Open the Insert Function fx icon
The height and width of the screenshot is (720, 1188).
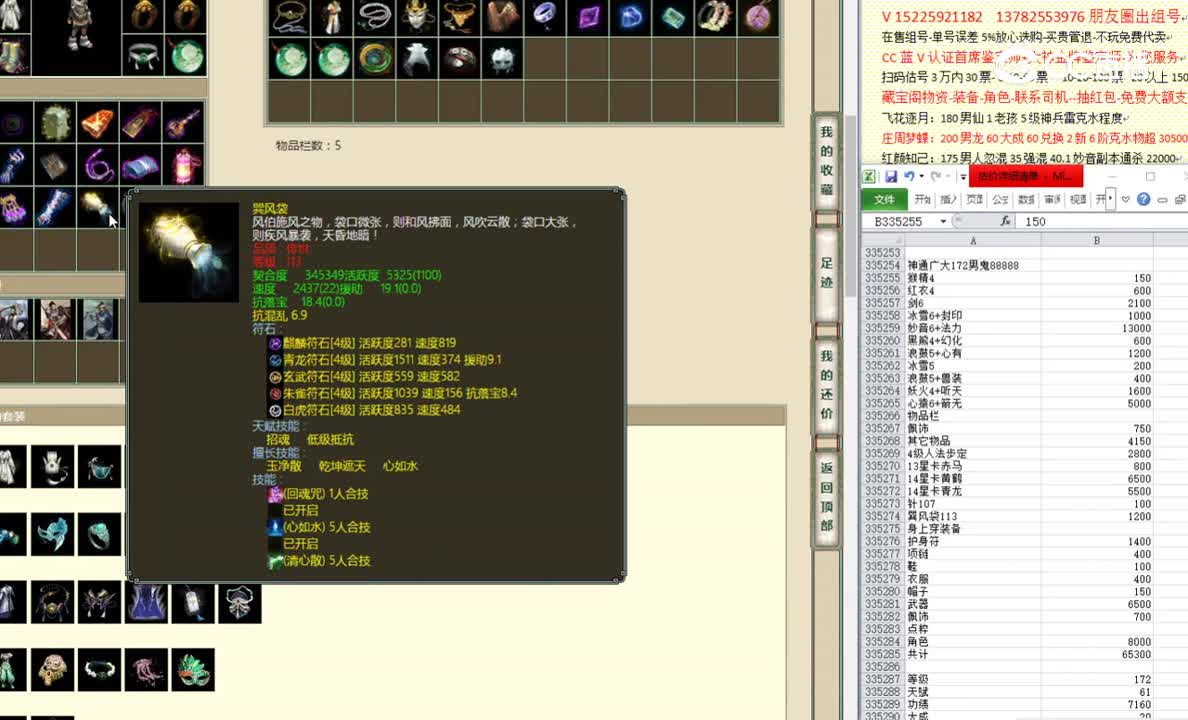tap(1006, 221)
